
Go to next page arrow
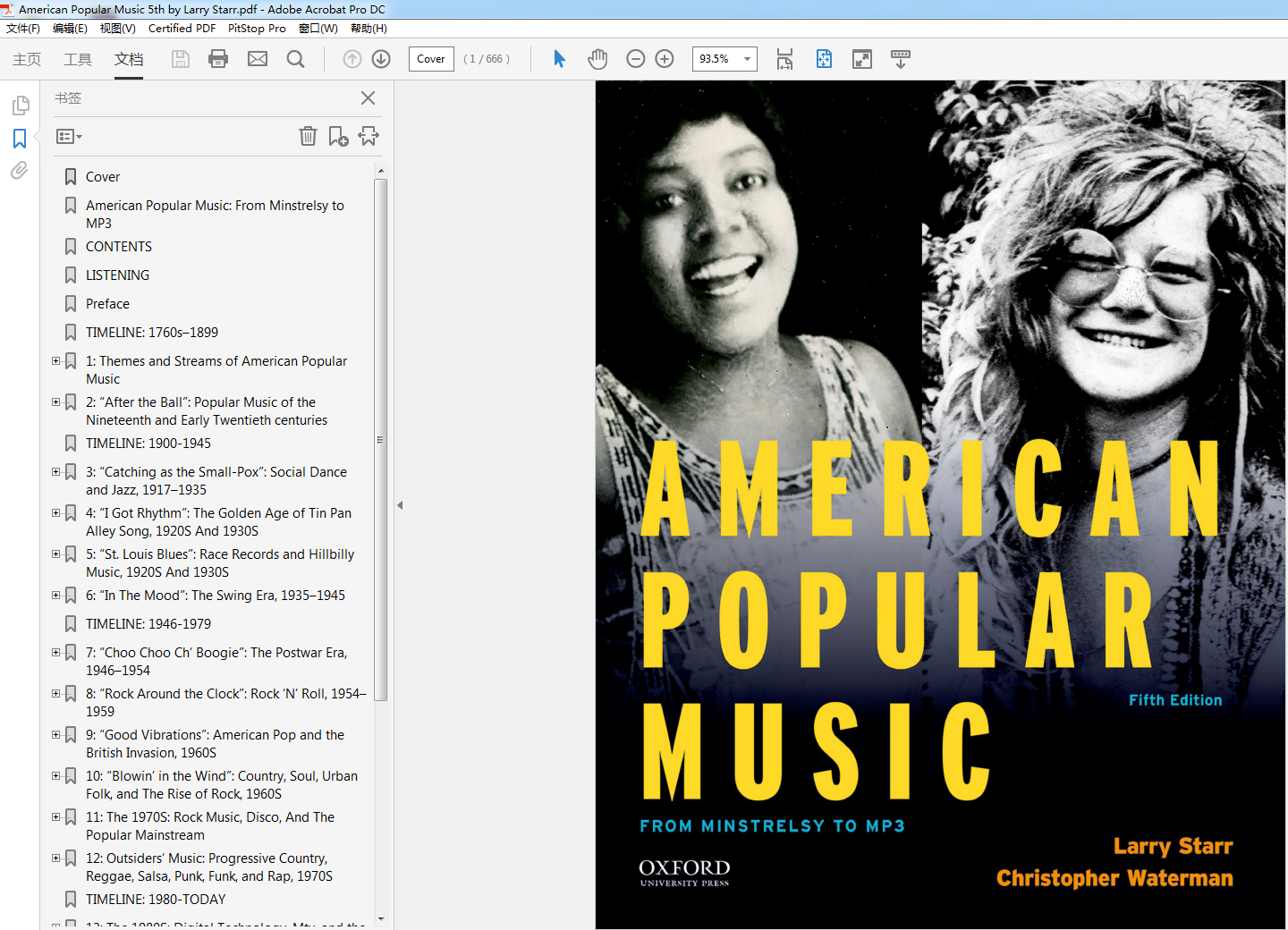tap(381, 59)
